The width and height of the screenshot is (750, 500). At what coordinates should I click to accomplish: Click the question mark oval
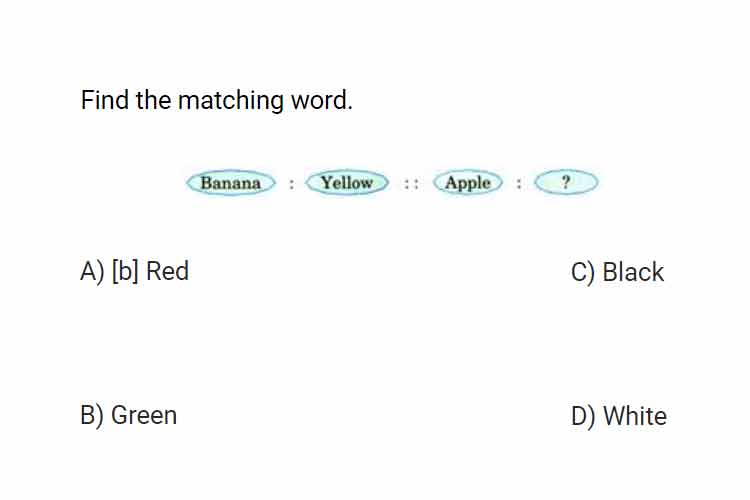point(566,182)
